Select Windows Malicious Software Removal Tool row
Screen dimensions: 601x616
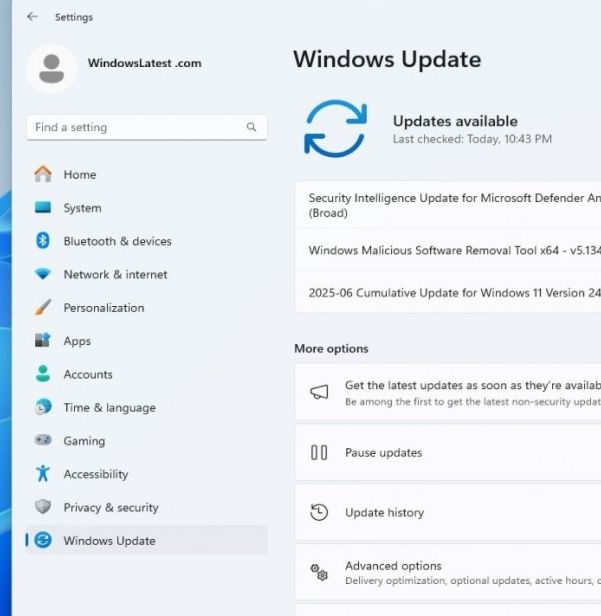tap(448, 250)
